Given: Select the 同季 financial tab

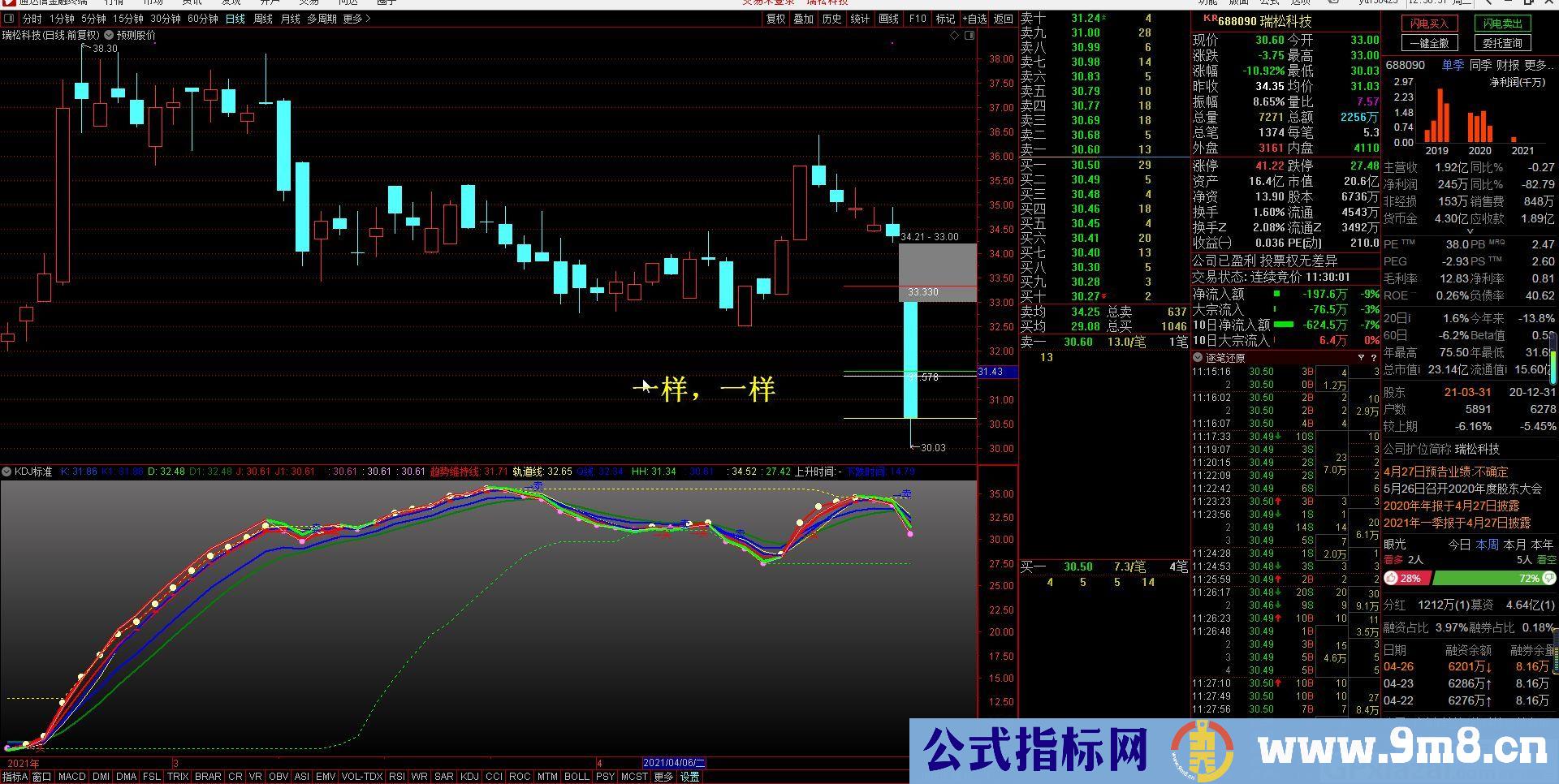Looking at the screenshot, I should click(x=1480, y=65).
